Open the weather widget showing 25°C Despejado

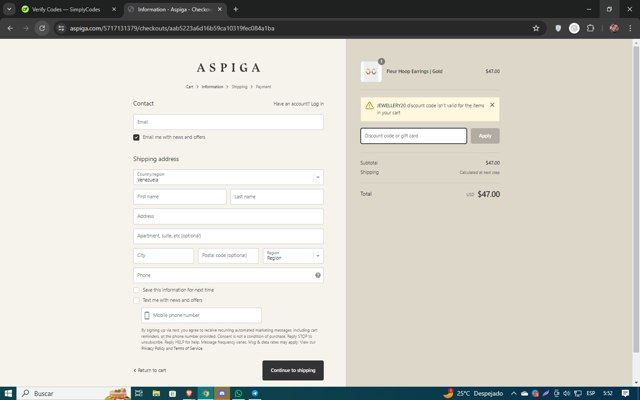[473, 393]
